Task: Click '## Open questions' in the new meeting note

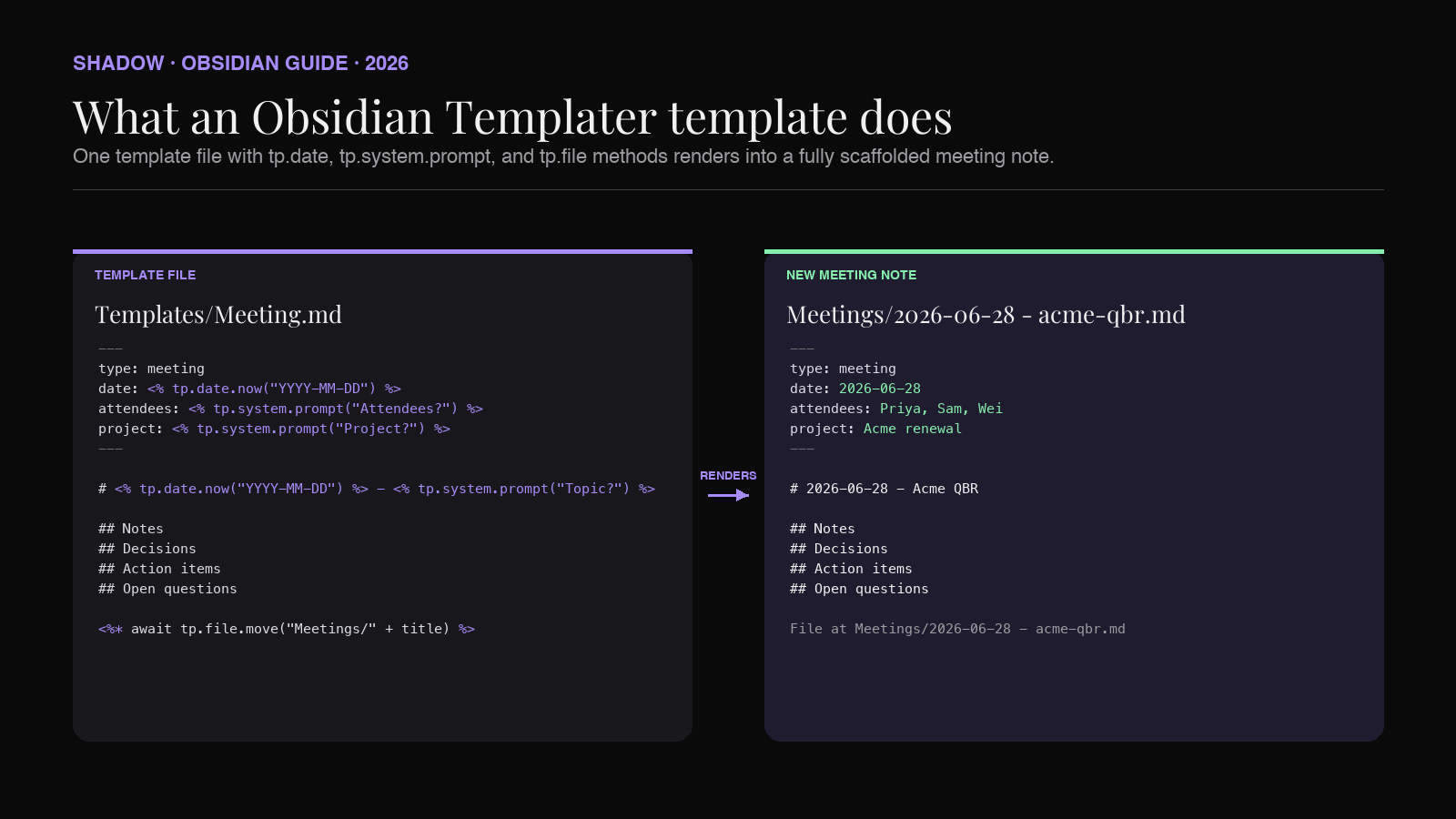Action: (x=859, y=589)
